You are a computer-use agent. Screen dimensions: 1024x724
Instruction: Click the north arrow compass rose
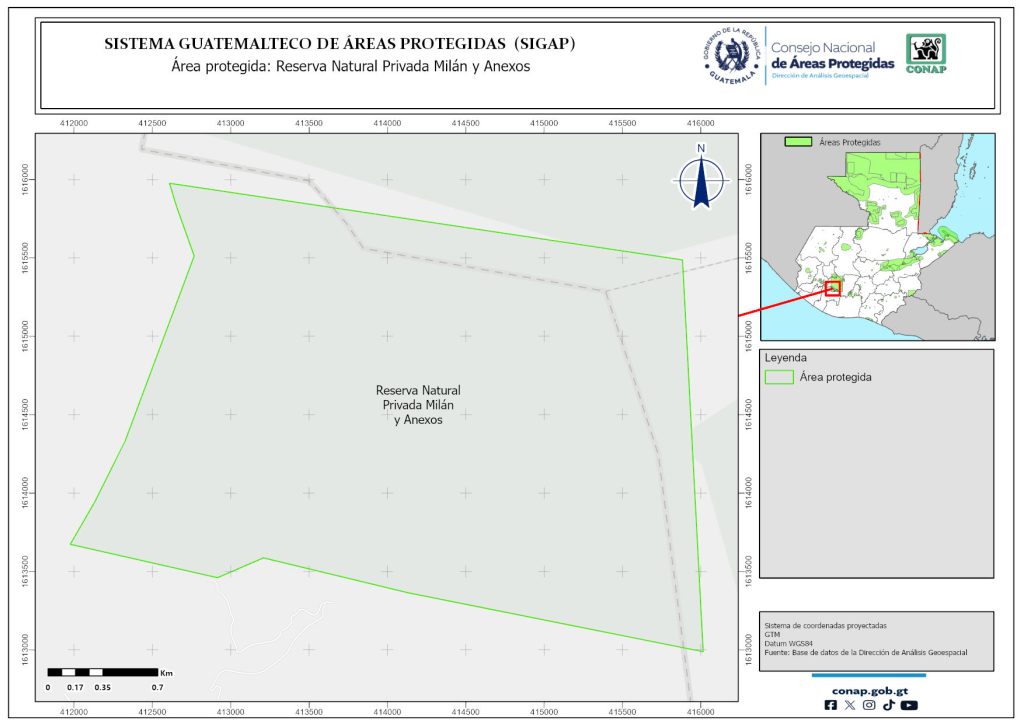[x=702, y=180]
